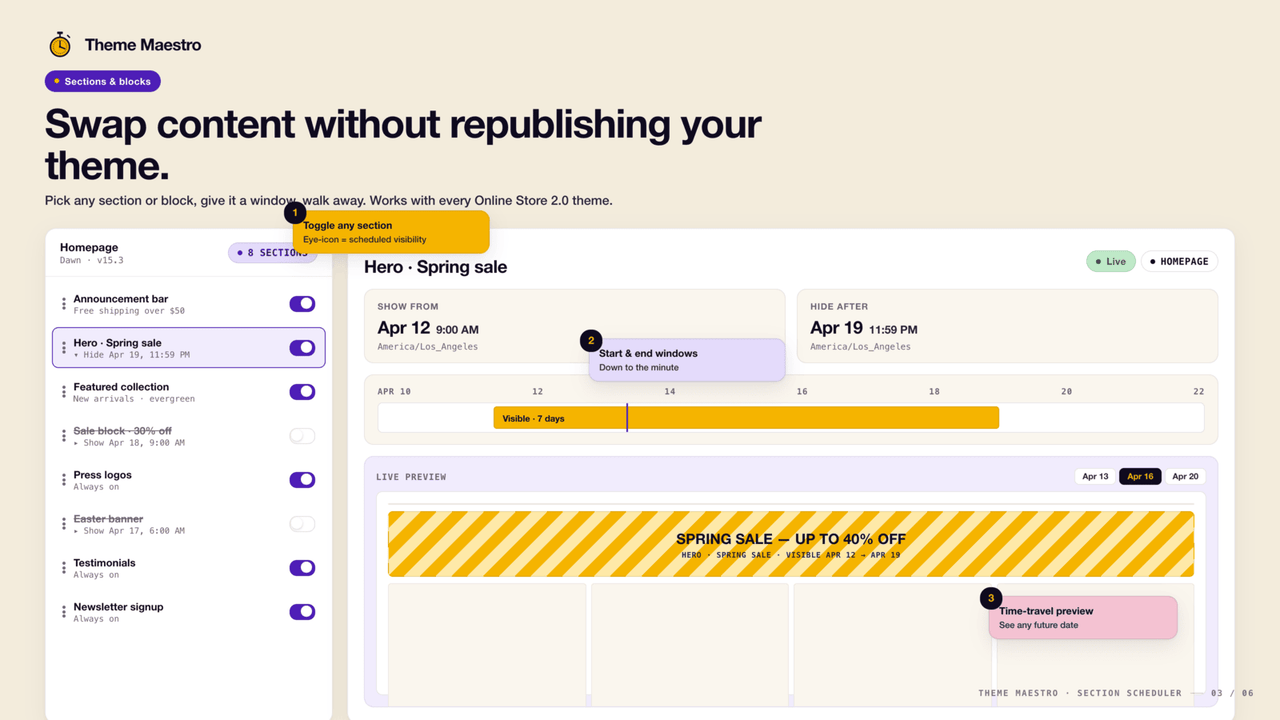This screenshot has height=720, width=1280.
Task: Enable the Sale block 30% off toggle
Action: pos(302,436)
